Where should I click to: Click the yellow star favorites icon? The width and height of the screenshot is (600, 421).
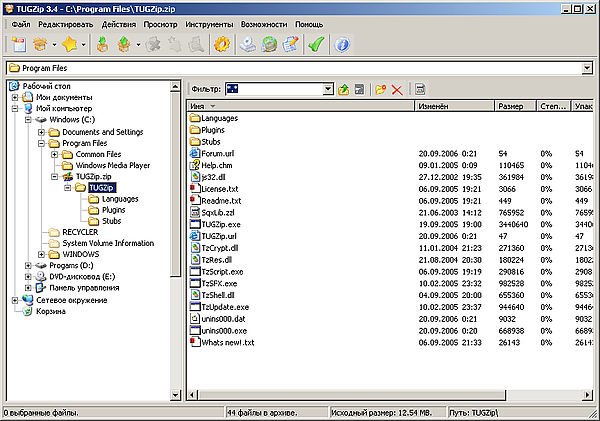click(71, 45)
